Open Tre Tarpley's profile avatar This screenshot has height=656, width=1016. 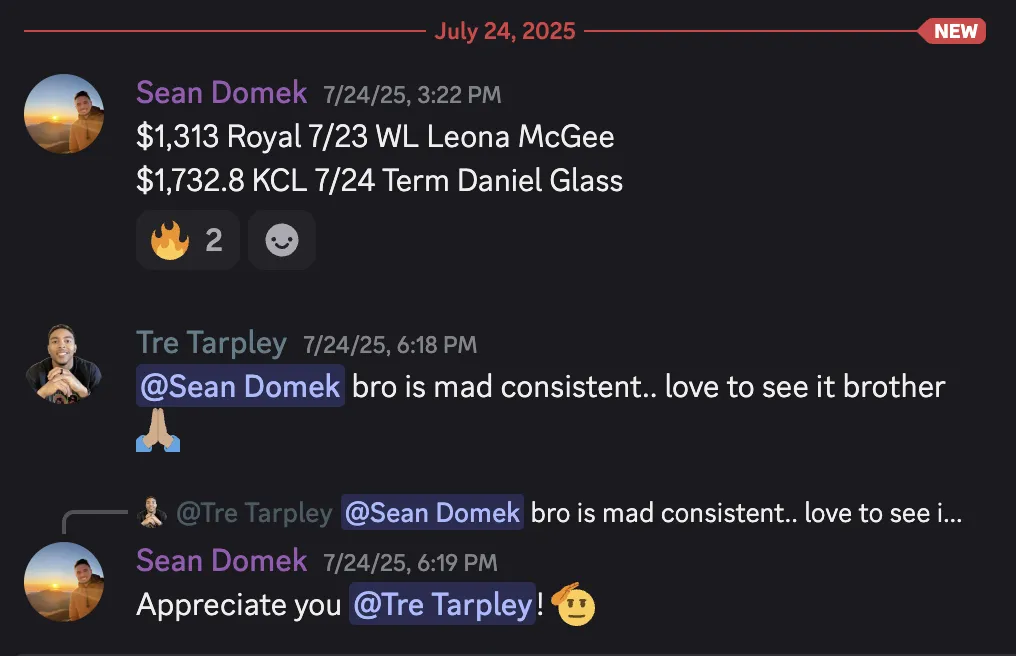tap(64, 364)
